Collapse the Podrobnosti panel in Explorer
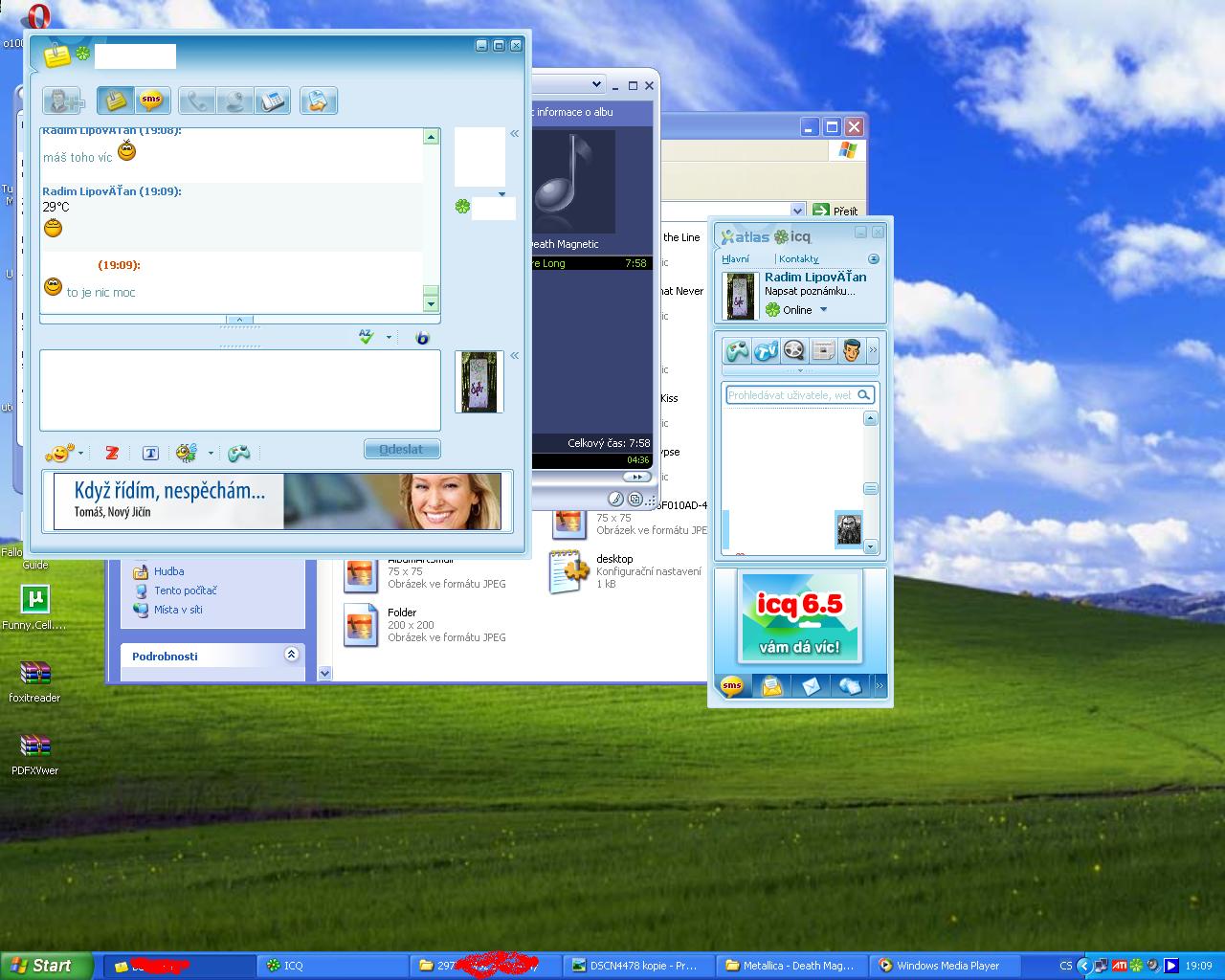 tap(291, 655)
